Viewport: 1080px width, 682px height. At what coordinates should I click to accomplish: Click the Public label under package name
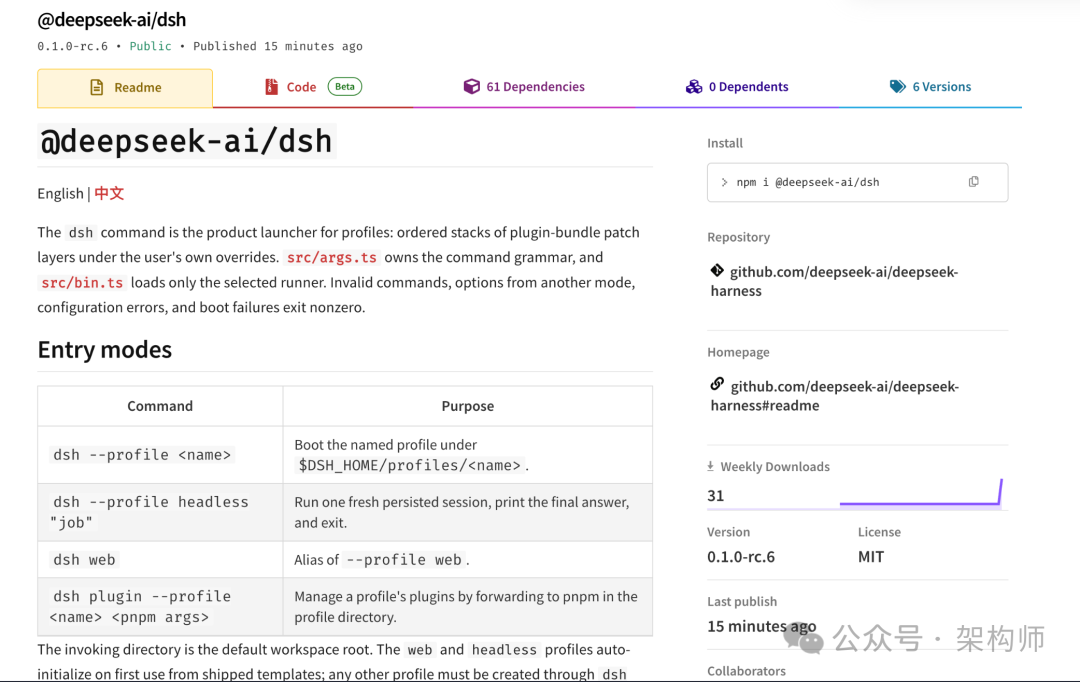tap(150, 46)
